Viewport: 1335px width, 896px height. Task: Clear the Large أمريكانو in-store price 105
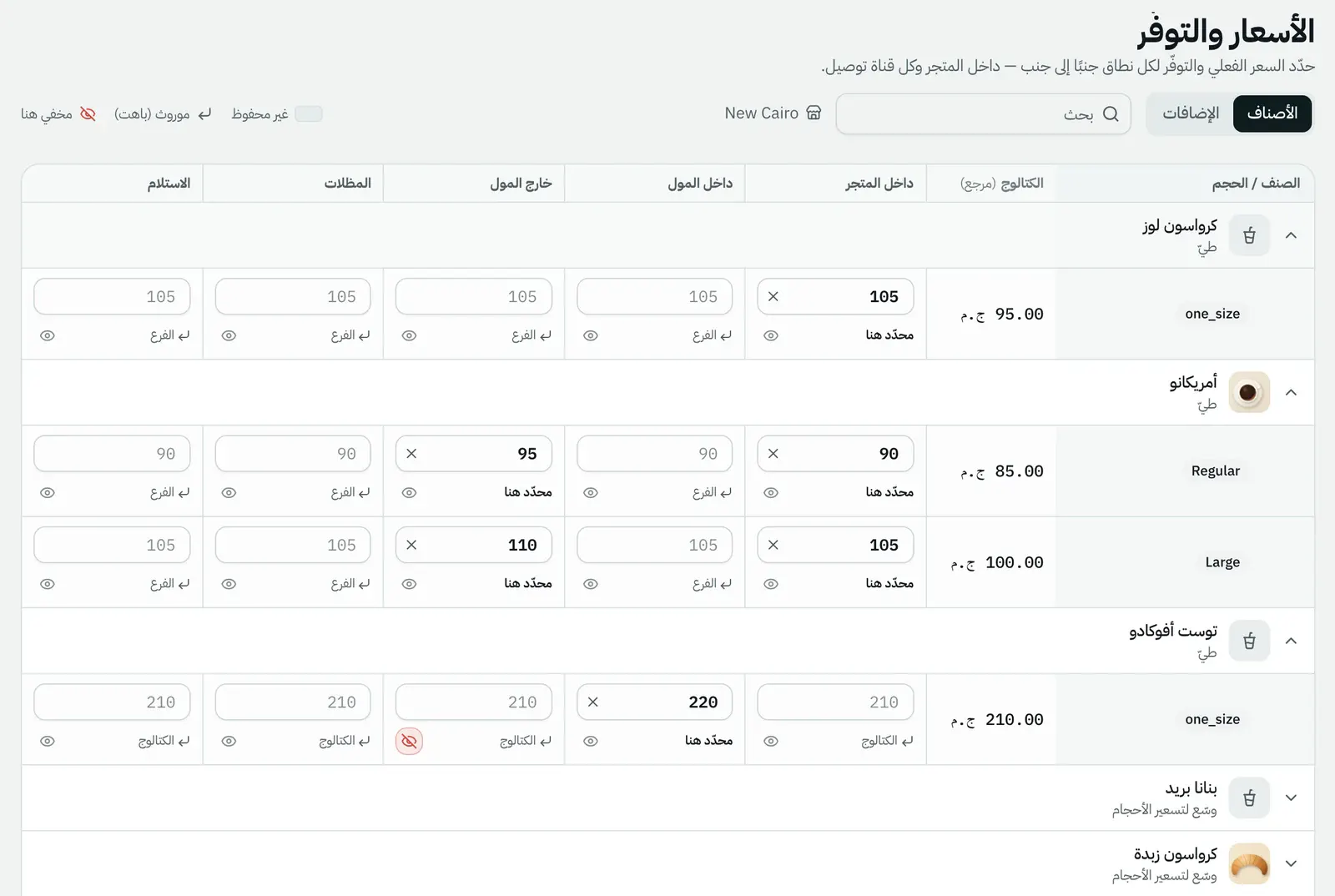[x=773, y=545]
